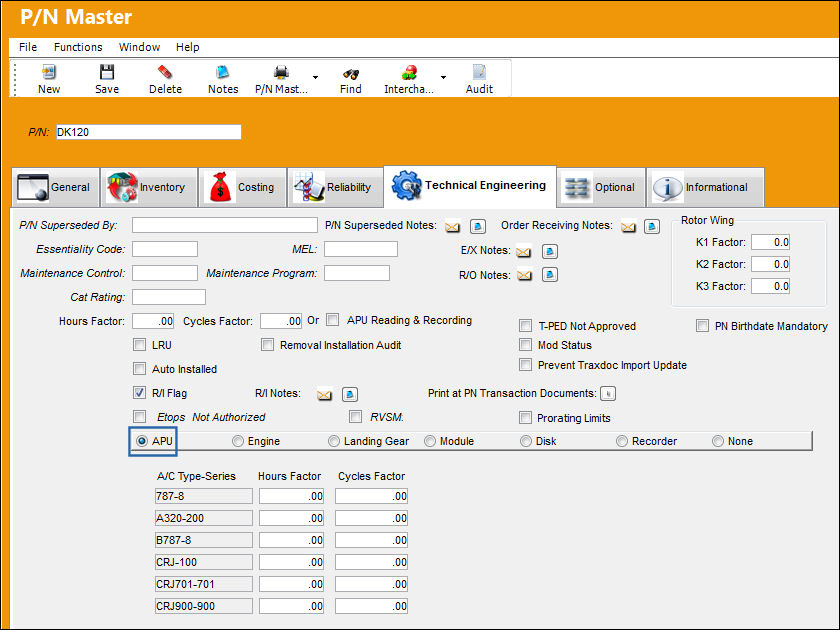The height and width of the screenshot is (630, 840).
Task: Open the File menu
Action: pos(28,47)
